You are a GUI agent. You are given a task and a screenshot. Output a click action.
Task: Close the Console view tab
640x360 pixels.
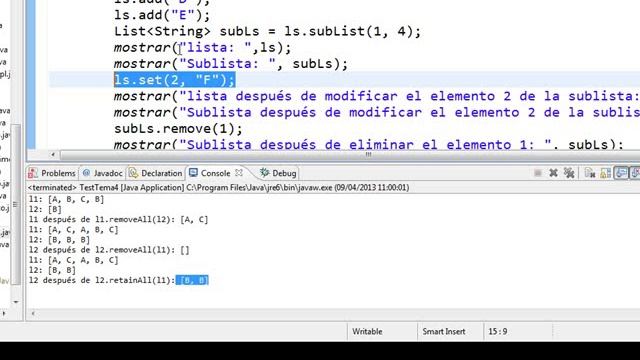(x=239, y=173)
